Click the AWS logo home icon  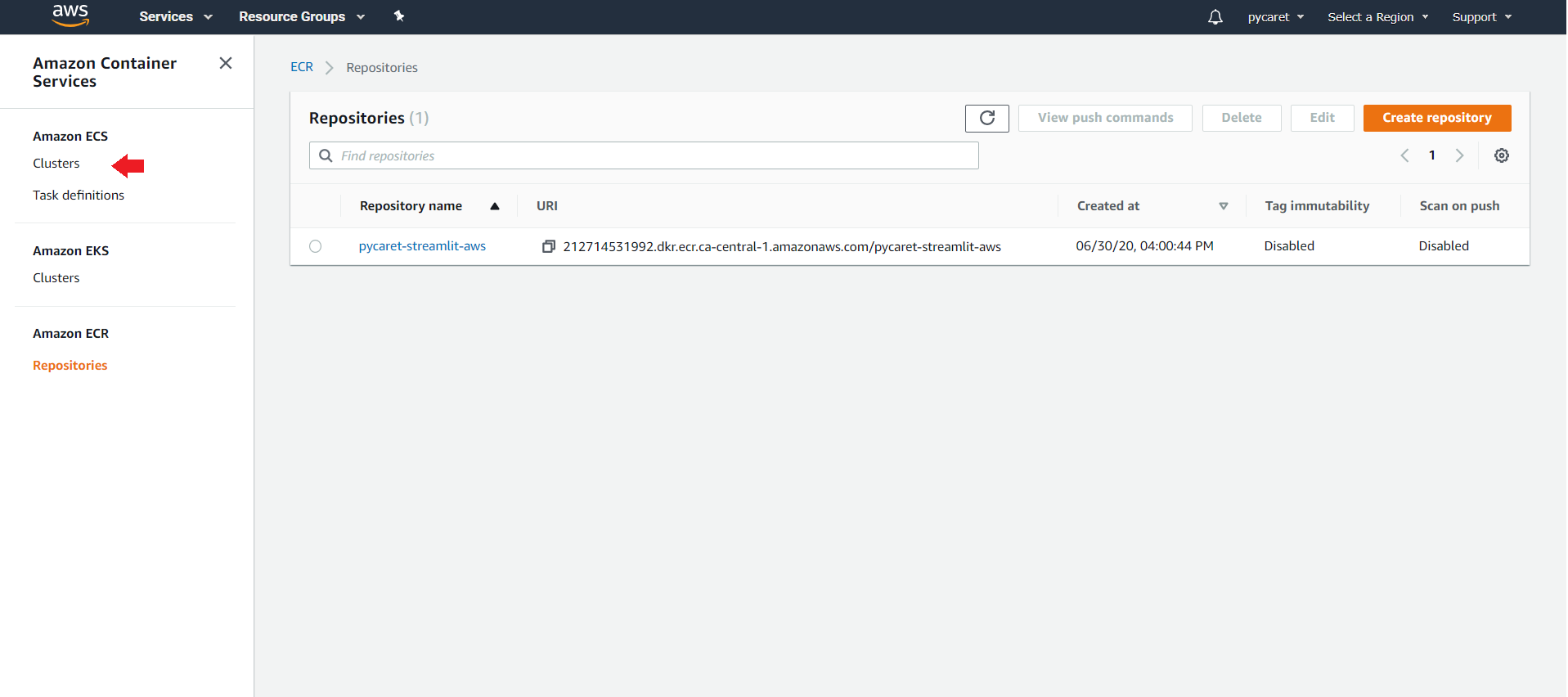tap(70, 16)
